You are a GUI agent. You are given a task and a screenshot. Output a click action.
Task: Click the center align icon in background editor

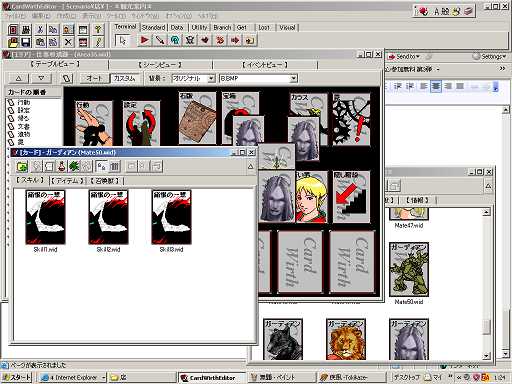click(x=436, y=86)
